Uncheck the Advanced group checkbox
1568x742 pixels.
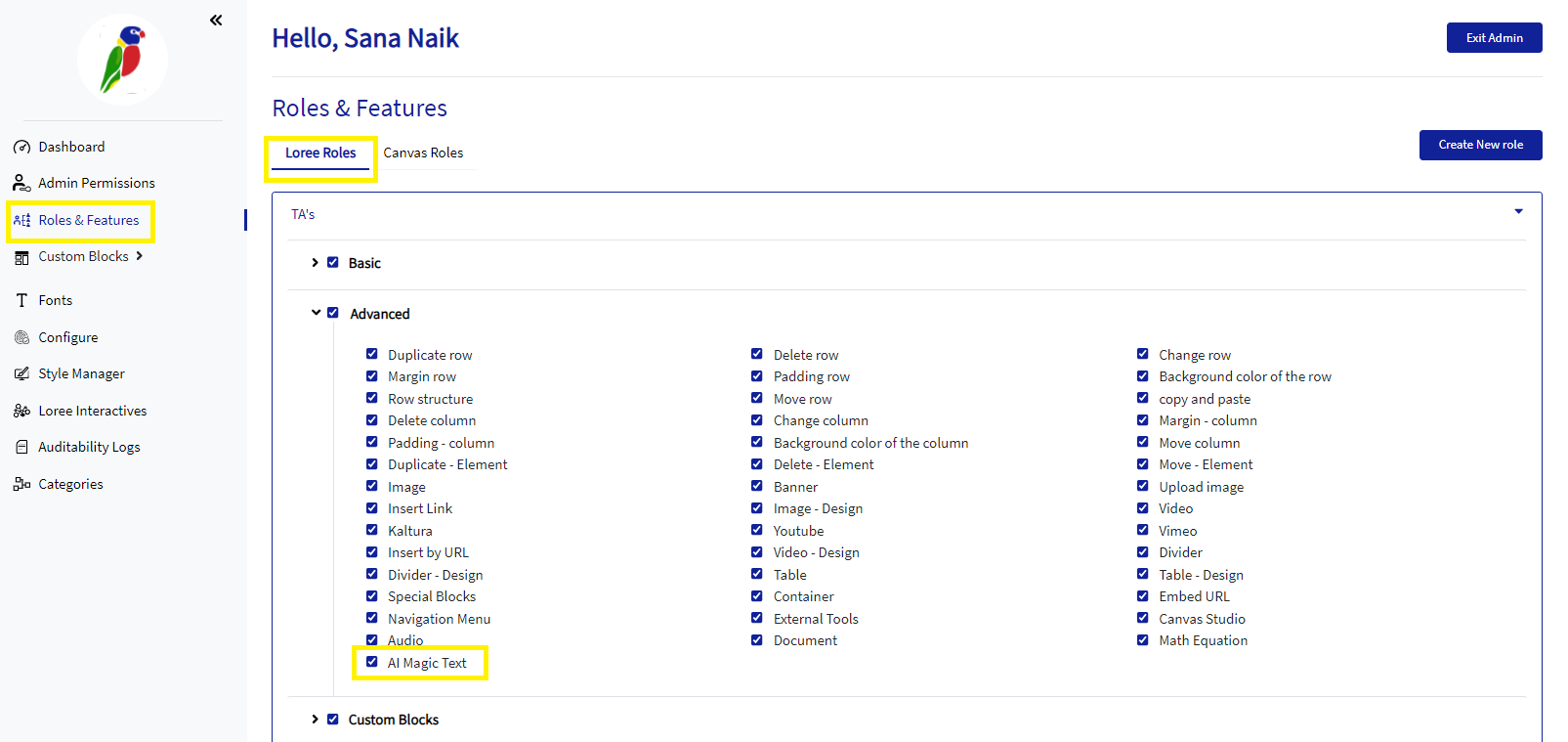tap(333, 313)
